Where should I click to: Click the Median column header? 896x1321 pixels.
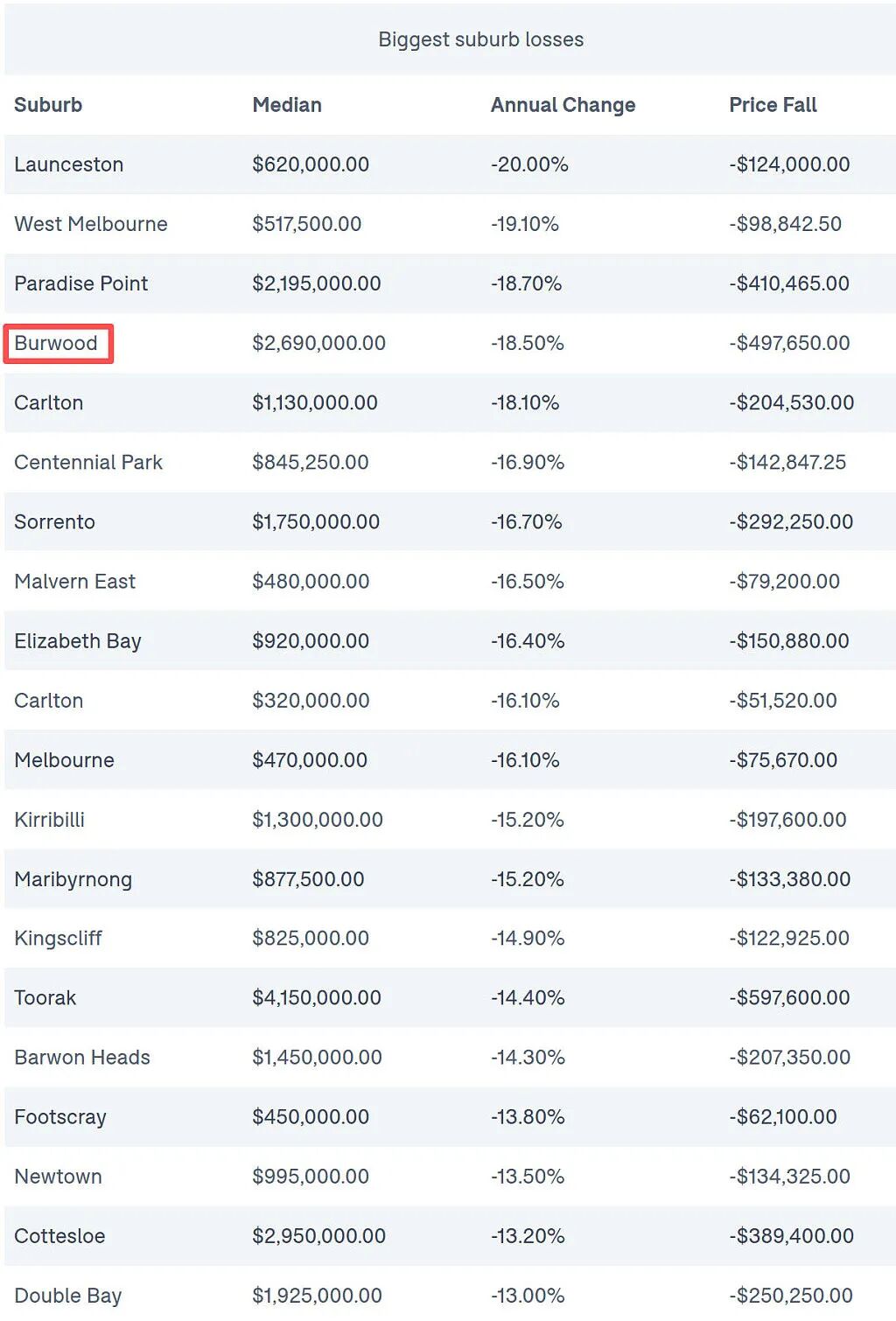[287, 105]
